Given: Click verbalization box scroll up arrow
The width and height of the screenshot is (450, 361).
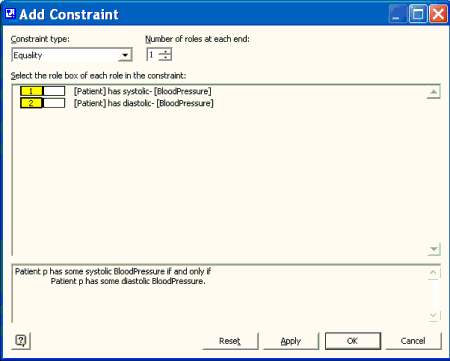Looking at the screenshot, I should click(x=433, y=273).
